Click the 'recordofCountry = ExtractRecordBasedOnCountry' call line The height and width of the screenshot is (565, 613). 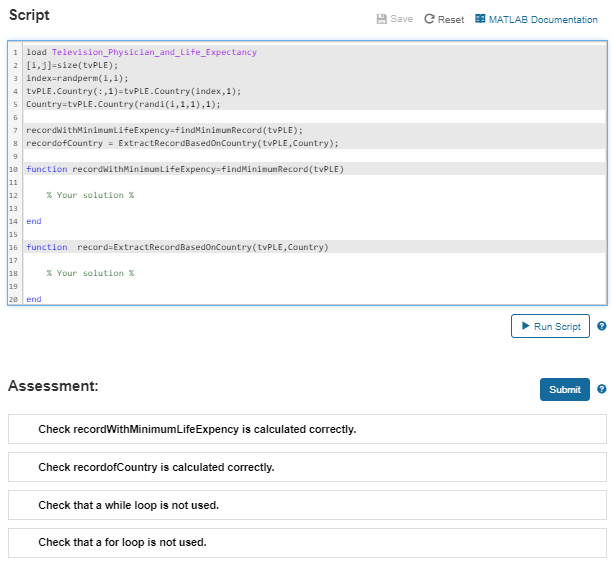182,143
